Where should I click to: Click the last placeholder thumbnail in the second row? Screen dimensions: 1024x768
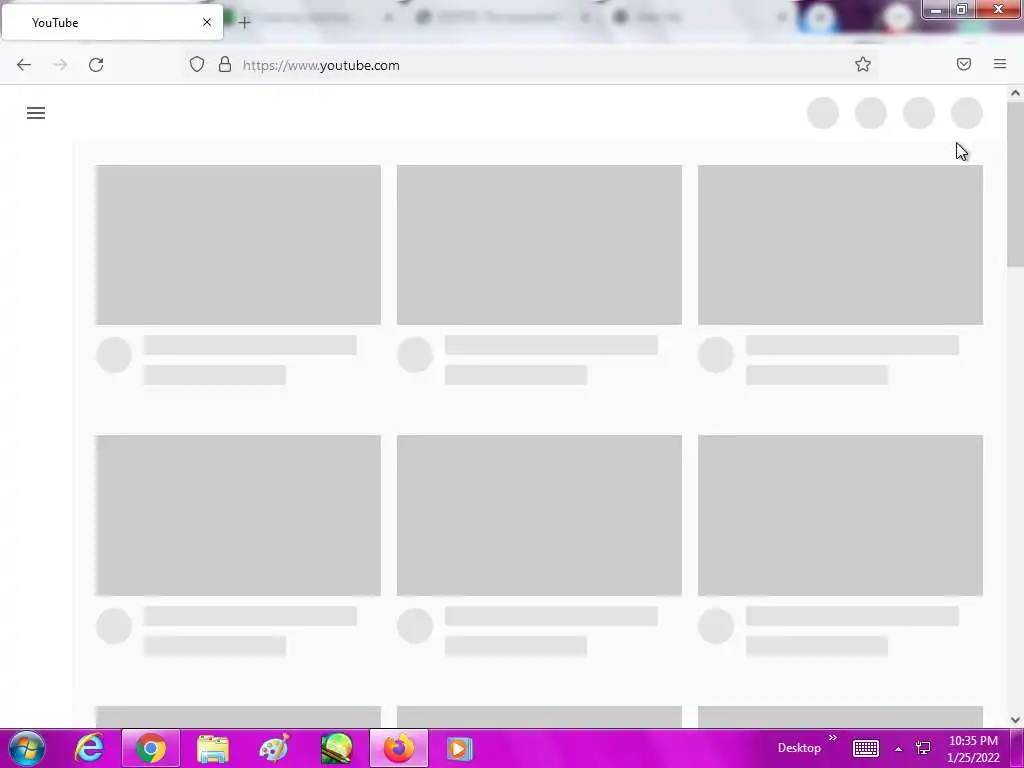[x=840, y=515]
